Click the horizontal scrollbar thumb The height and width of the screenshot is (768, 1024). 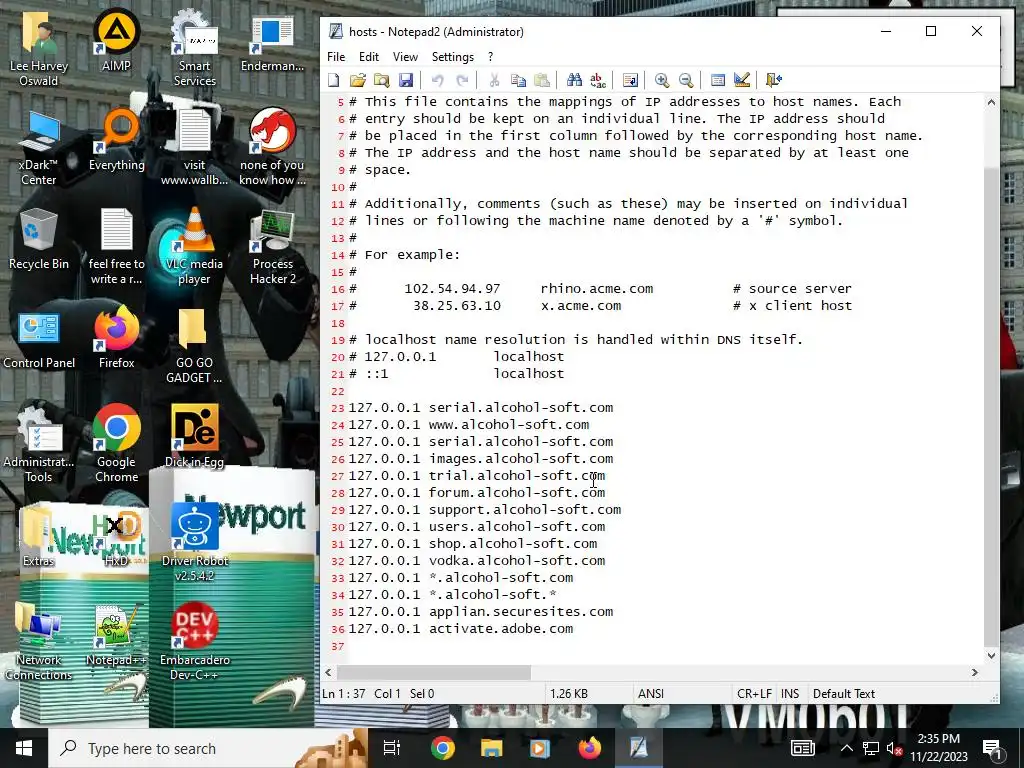point(434,672)
